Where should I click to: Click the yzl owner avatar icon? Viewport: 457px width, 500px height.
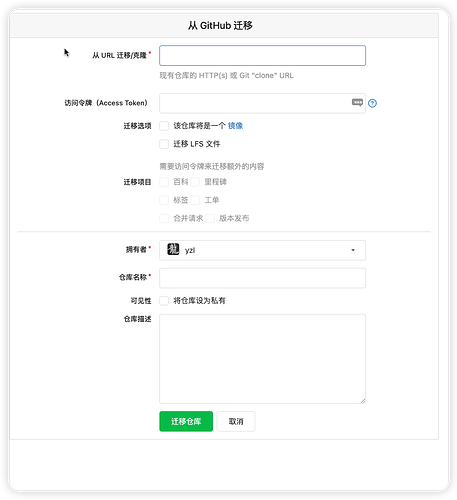point(173,249)
